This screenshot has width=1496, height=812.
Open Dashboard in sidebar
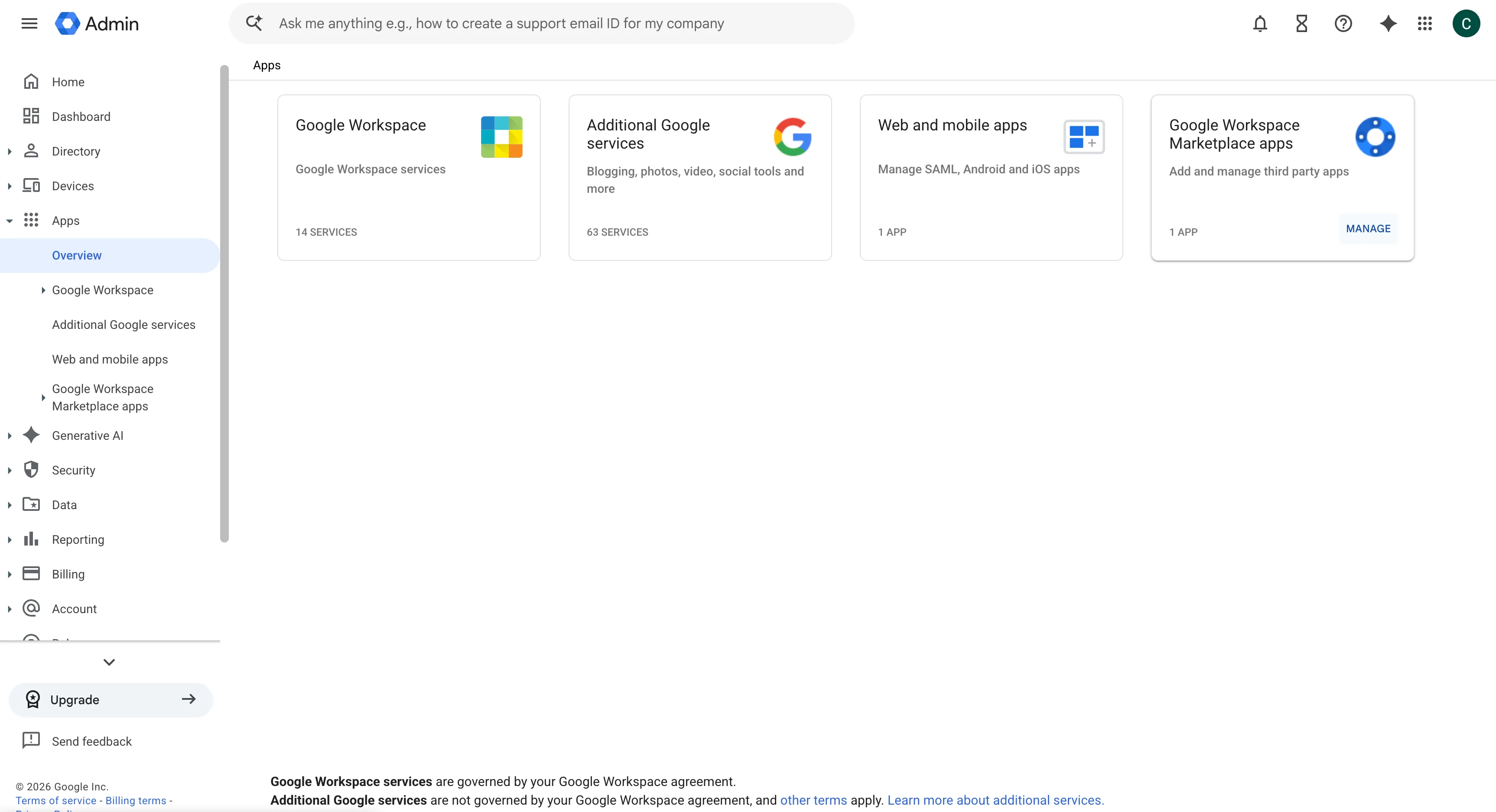click(81, 117)
